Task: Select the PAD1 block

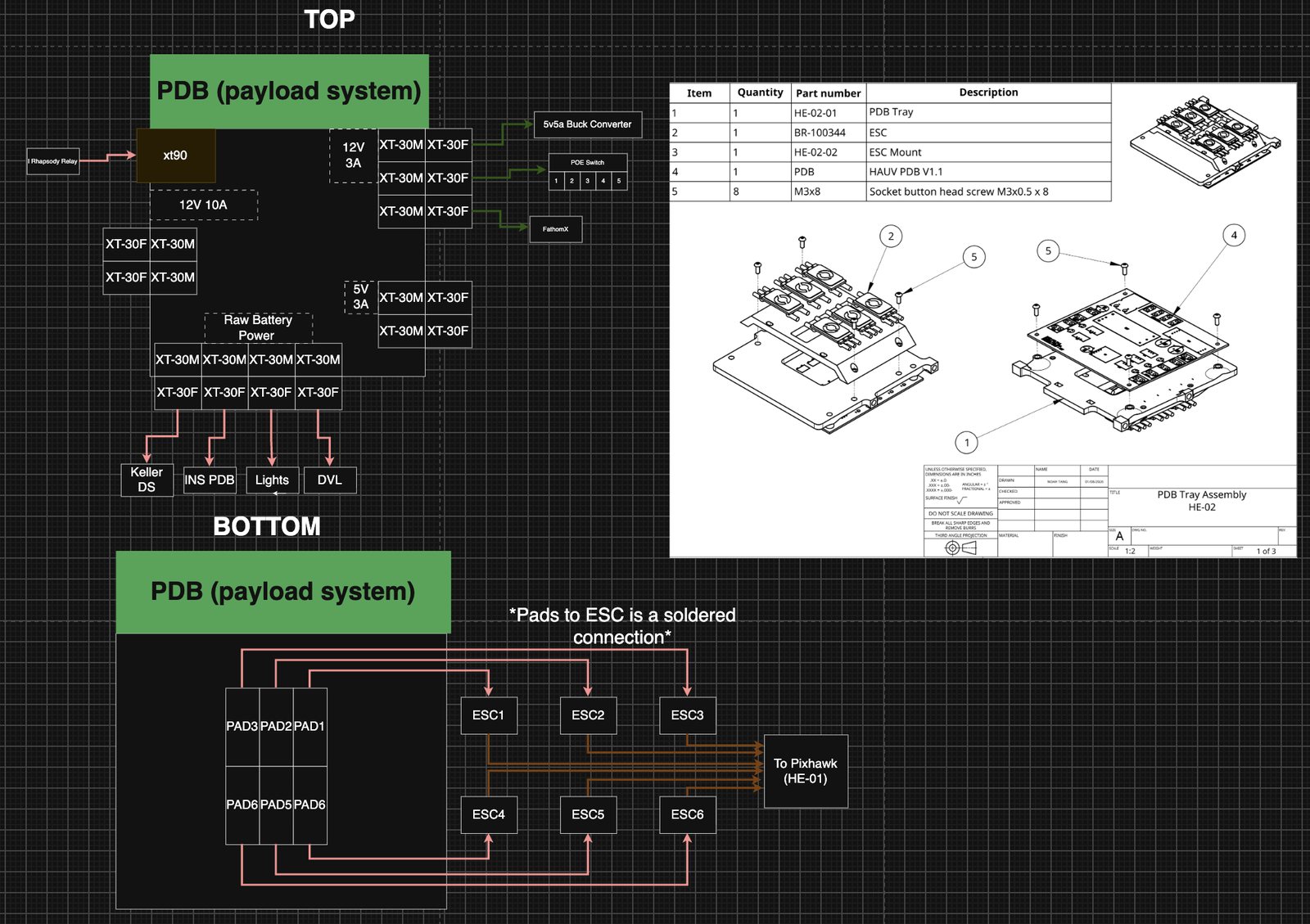Action: tap(310, 727)
